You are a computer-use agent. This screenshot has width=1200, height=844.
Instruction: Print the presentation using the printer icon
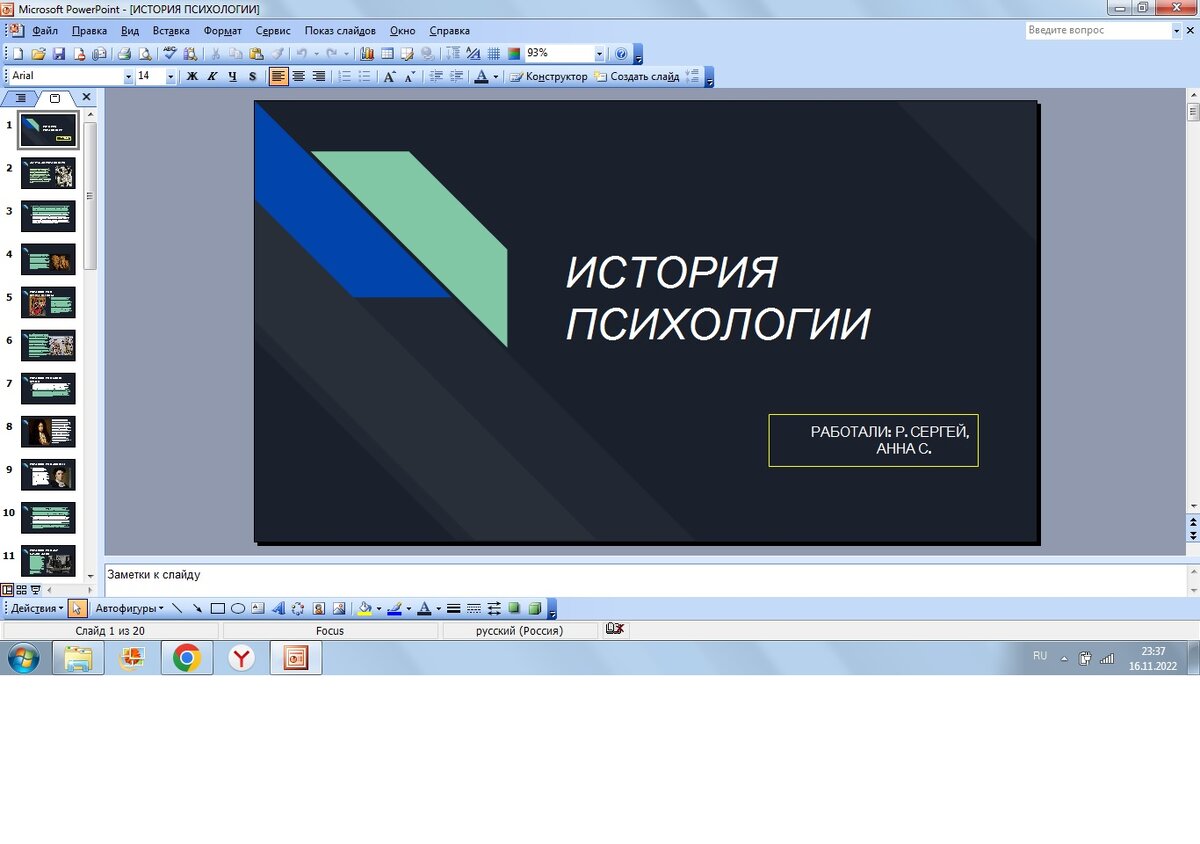pyautogui.click(x=125, y=54)
